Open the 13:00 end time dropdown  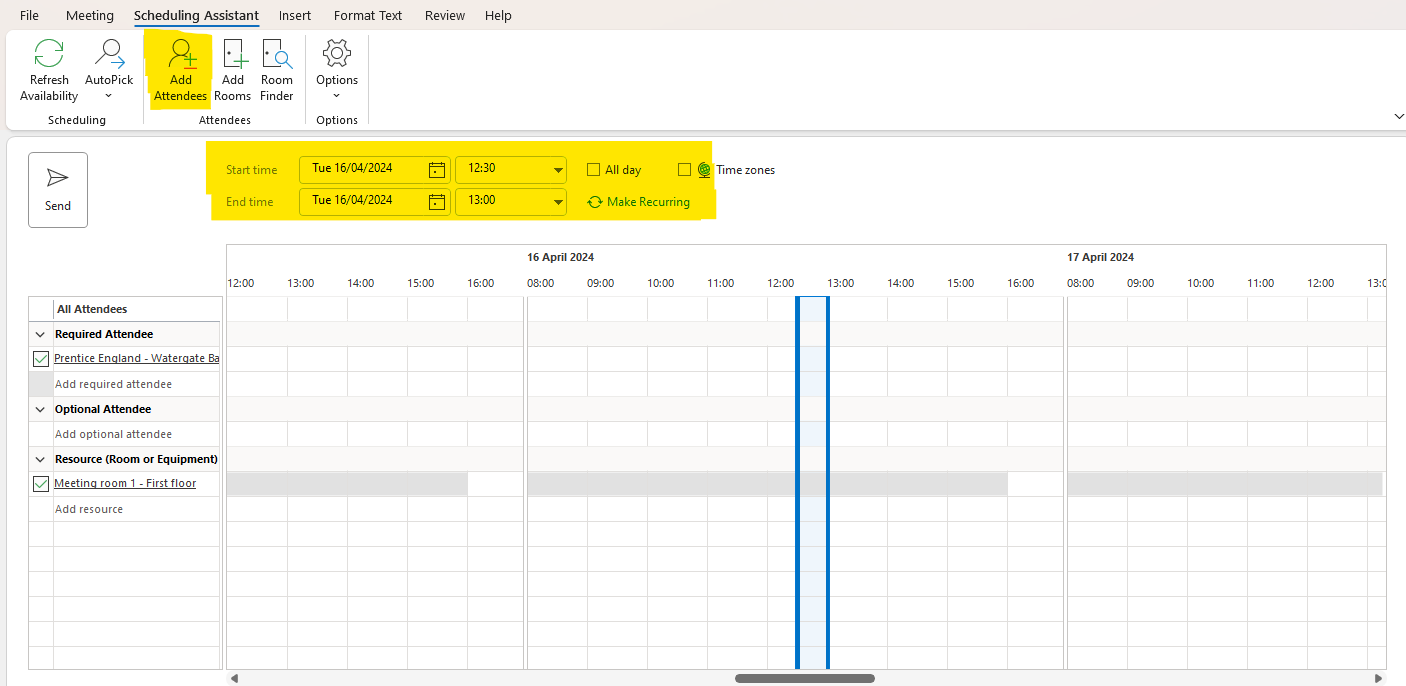click(x=558, y=202)
